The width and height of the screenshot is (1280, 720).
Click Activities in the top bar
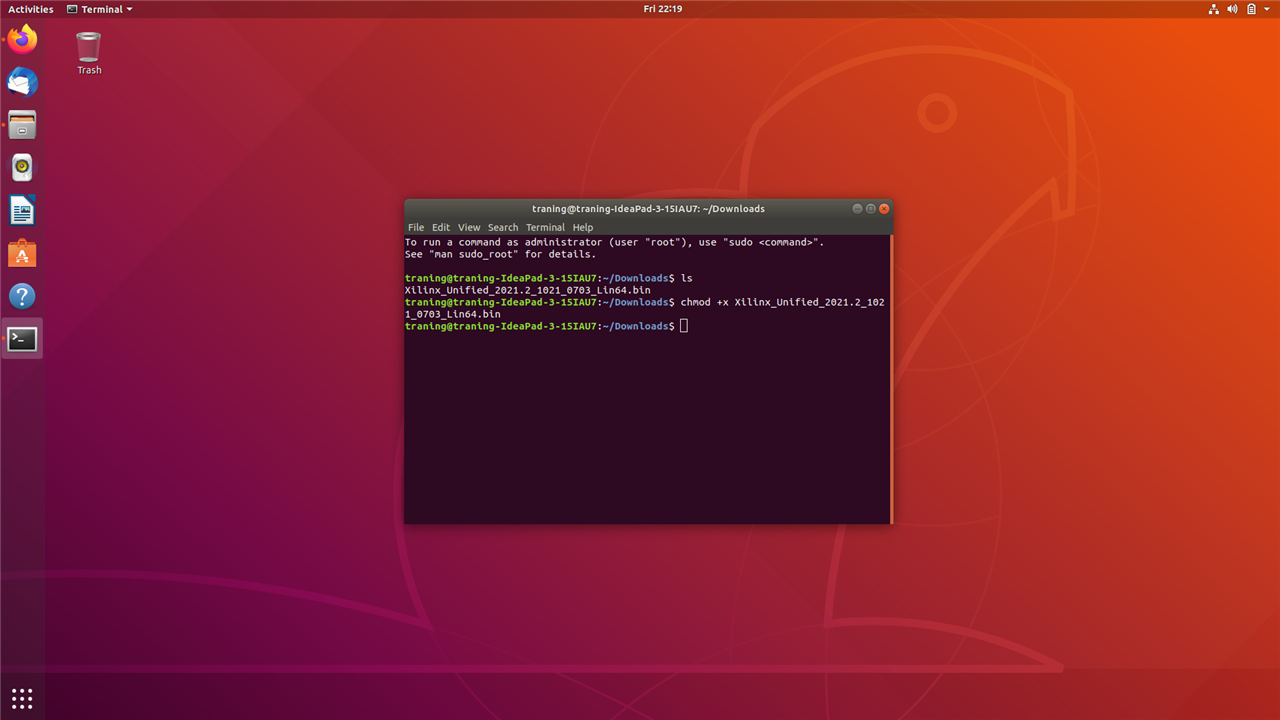31,9
